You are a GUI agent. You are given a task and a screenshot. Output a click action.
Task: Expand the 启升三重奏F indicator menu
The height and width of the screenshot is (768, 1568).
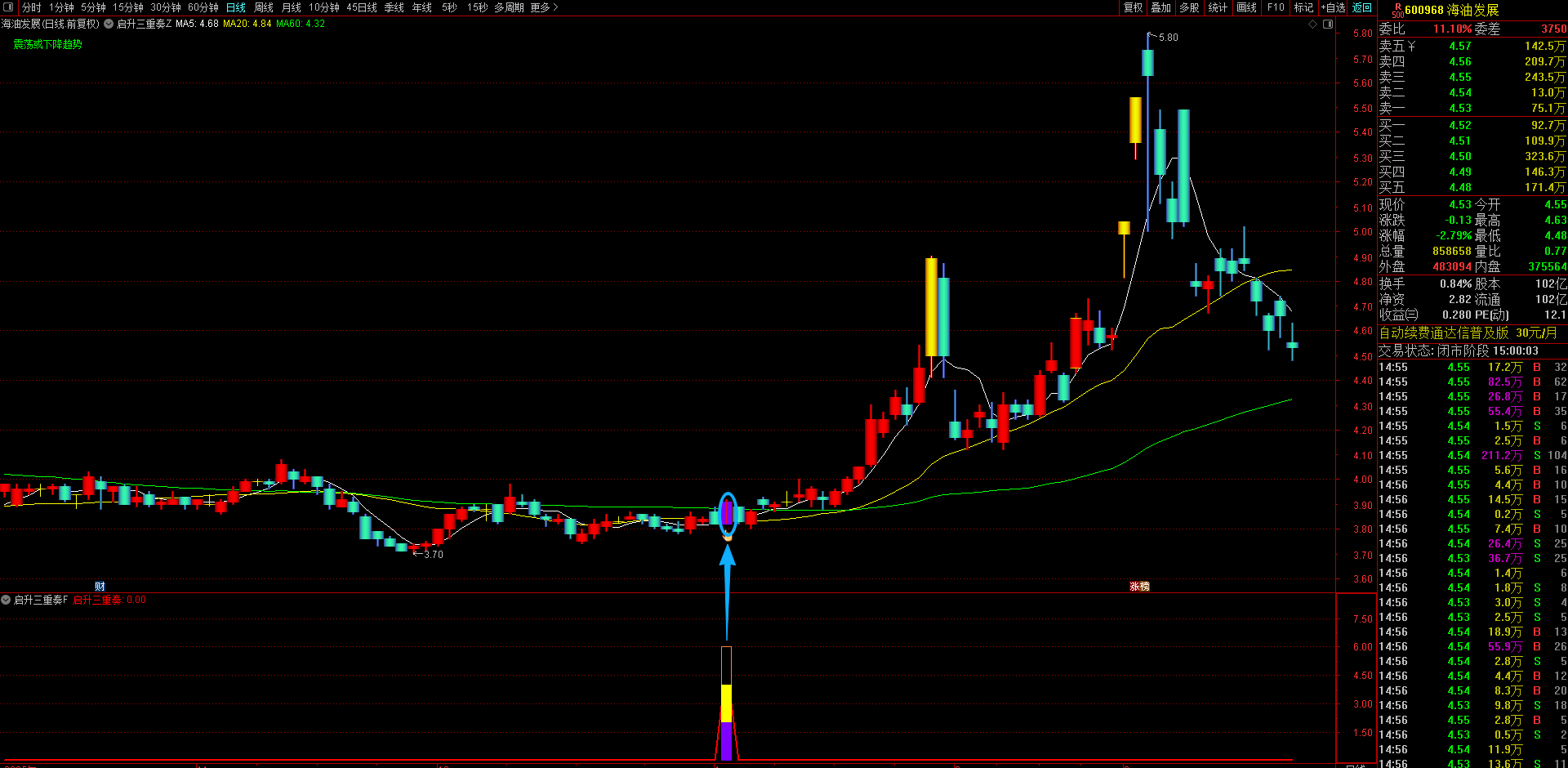pyautogui.click(x=6, y=600)
